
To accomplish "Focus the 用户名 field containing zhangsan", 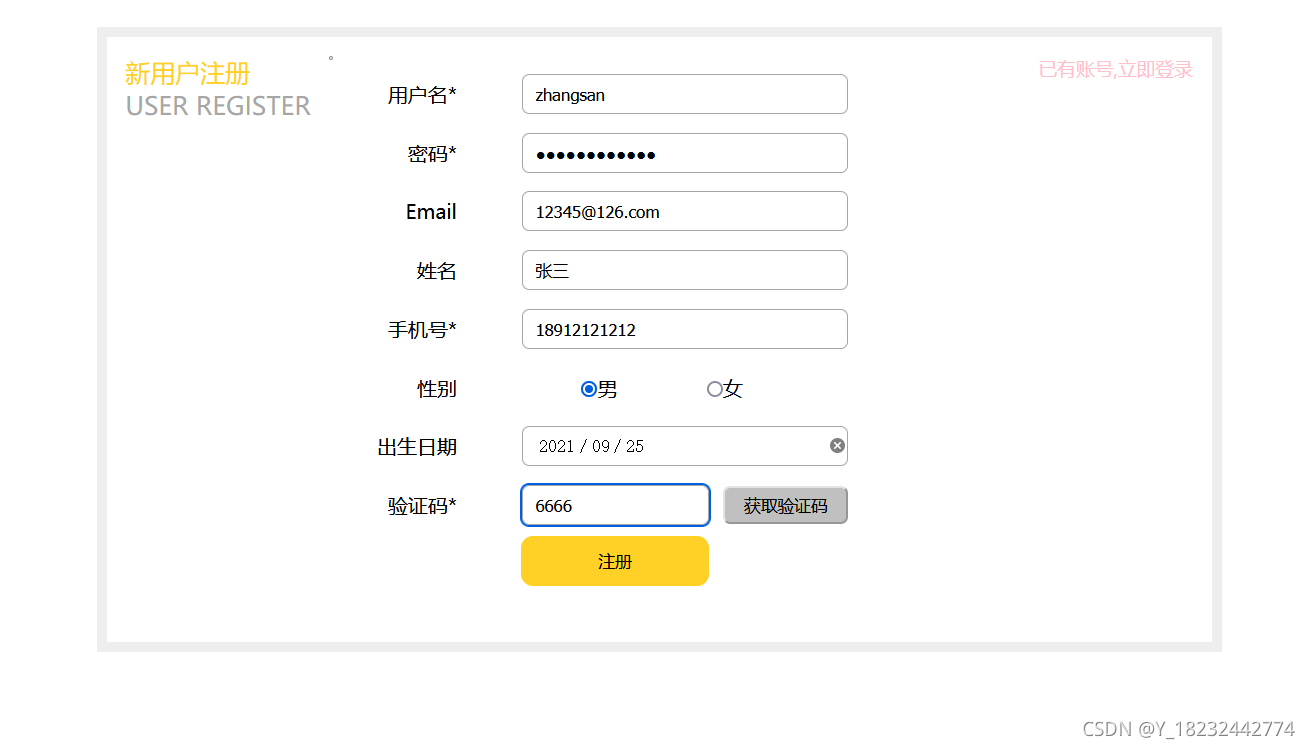I will (685, 94).
